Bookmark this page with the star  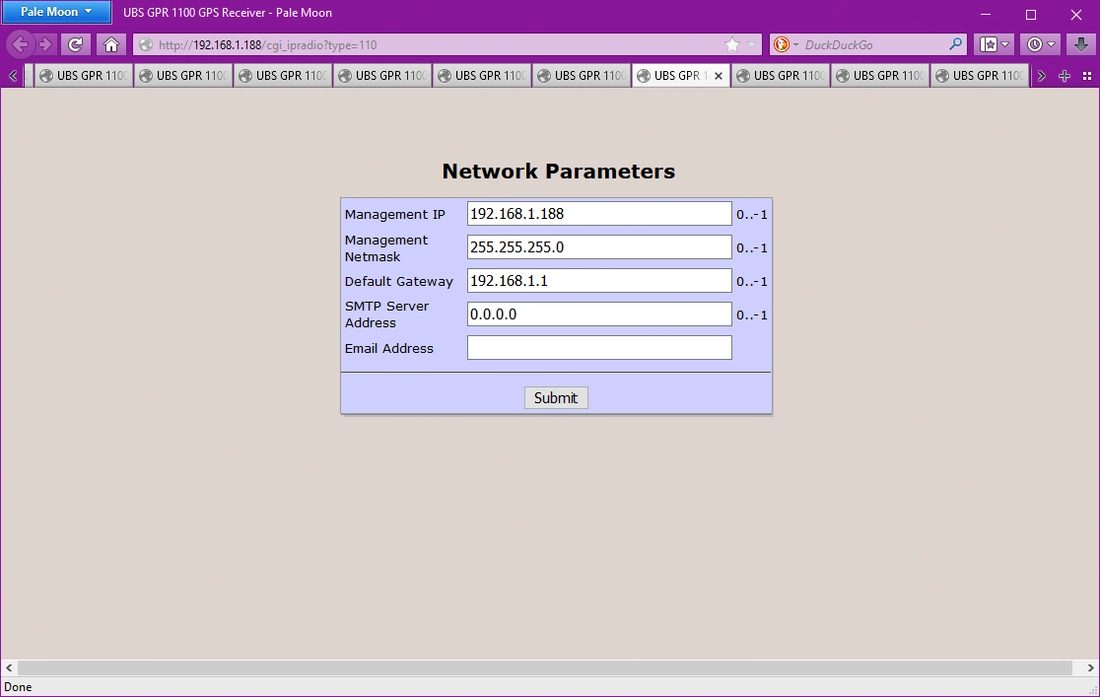(732, 45)
